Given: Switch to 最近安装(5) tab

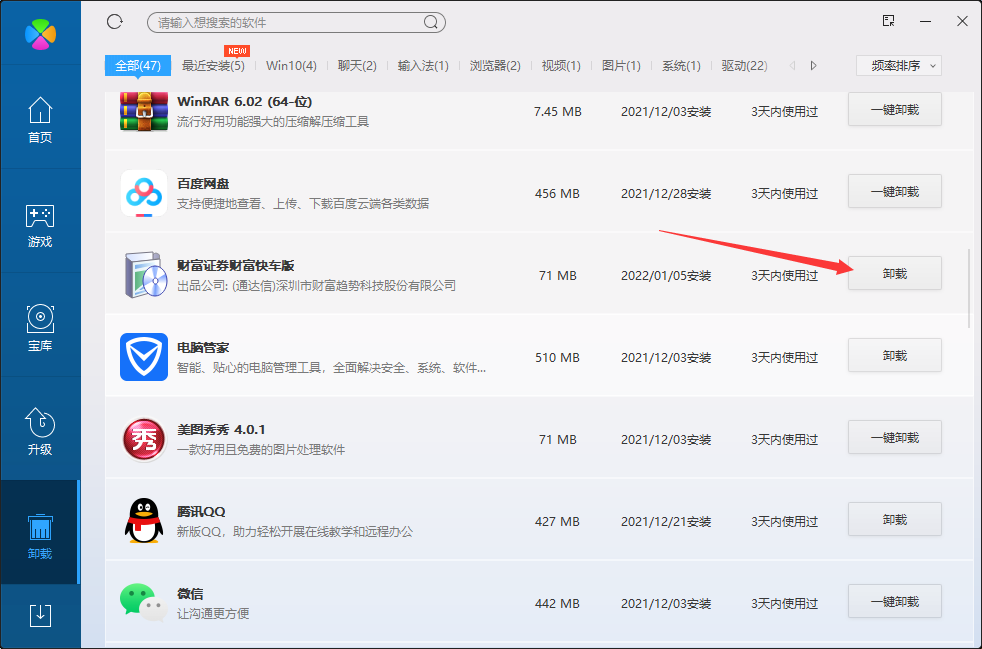Looking at the screenshot, I should (x=213, y=66).
